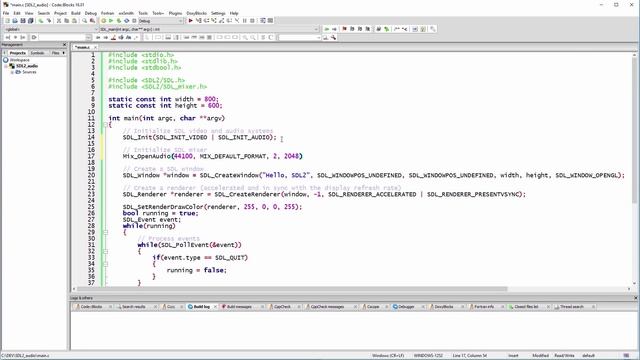
Task: Click the Paste toolbar icon
Action: [74, 20]
